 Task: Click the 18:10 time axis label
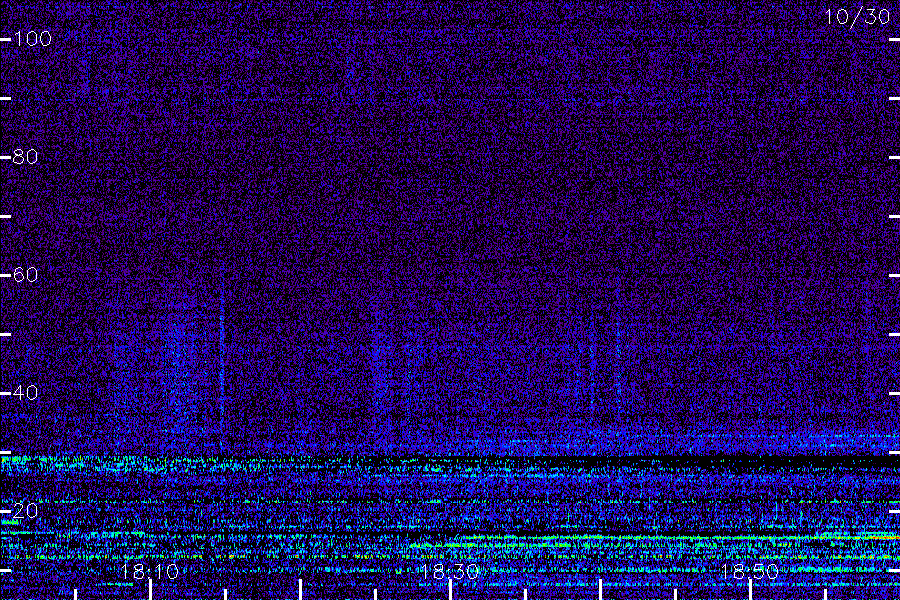[x=150, y=572]
